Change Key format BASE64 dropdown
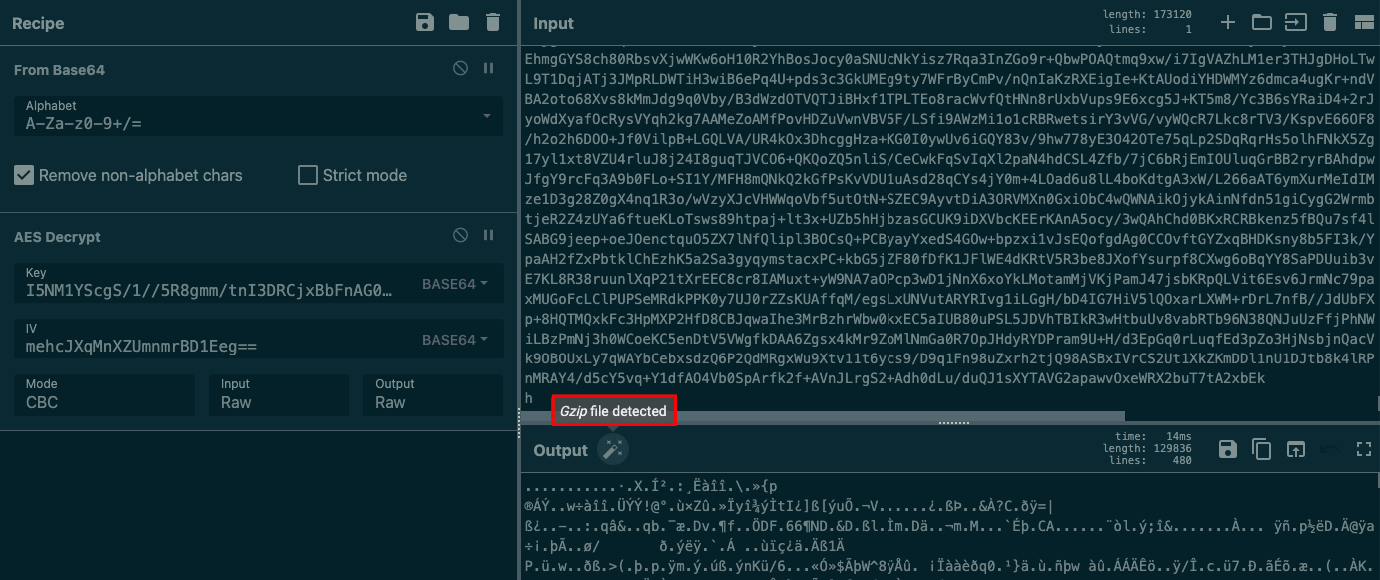Image resolution: width=1380 pixels, height=580 pixels. (x=455, y=284)
